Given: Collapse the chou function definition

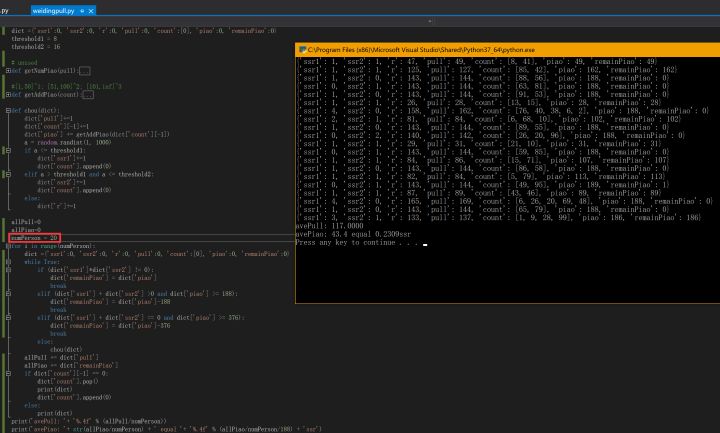Looking at the screenshot, I should [8, 109].
